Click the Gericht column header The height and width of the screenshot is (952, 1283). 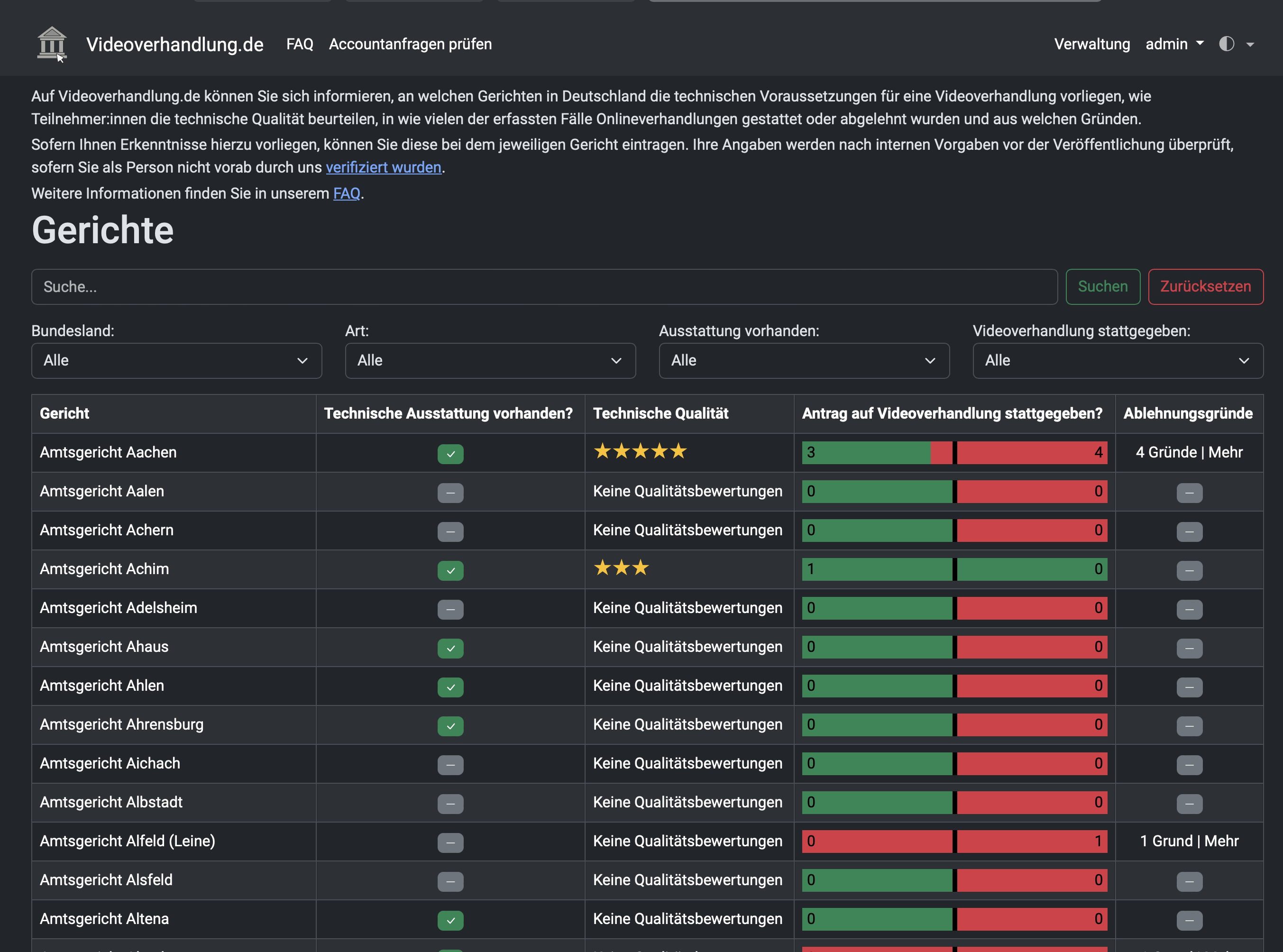coord(64,413)
